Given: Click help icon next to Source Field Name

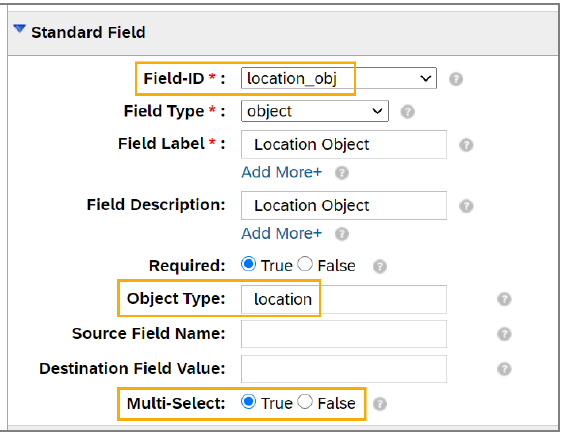Looking at the screenshot, I should (x=504, y=334).
